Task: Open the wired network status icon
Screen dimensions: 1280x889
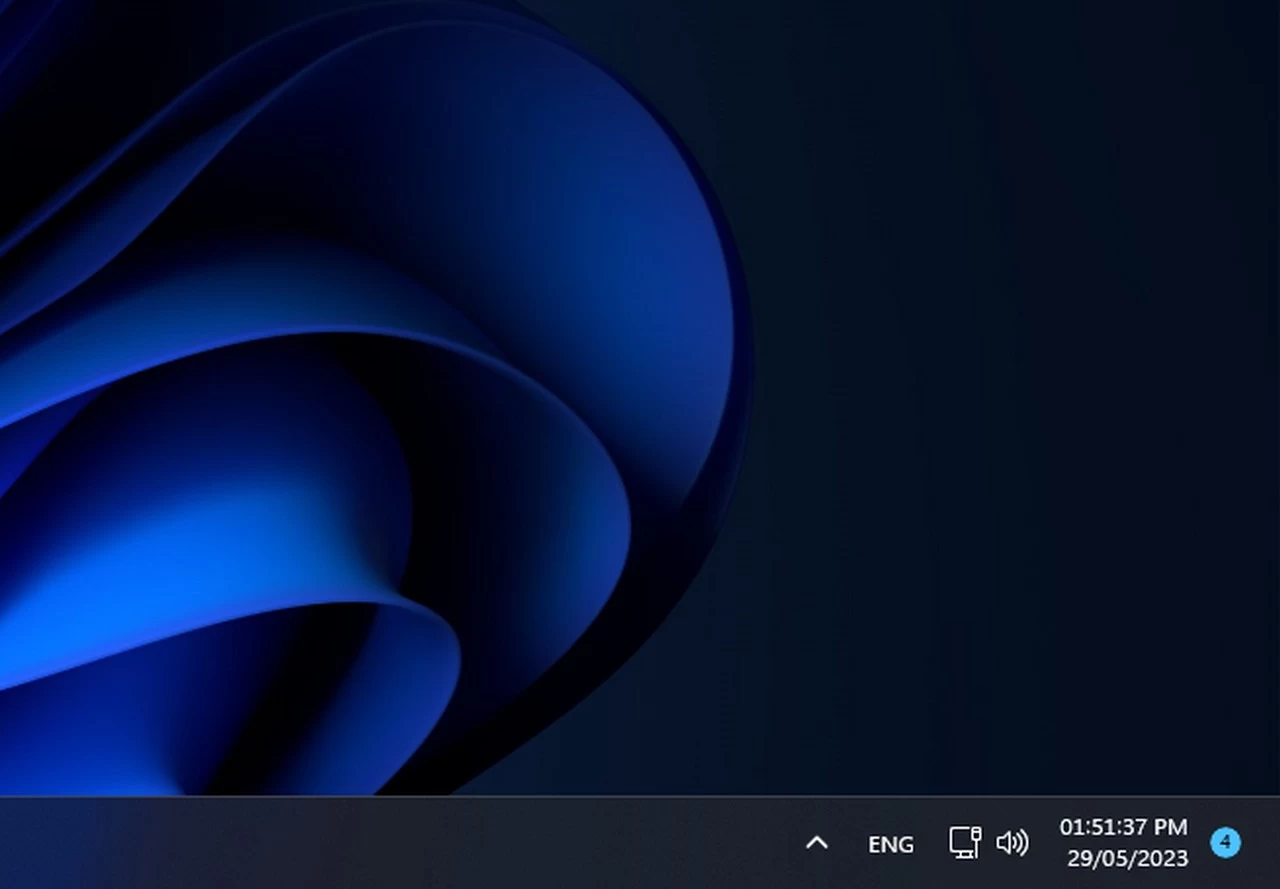Action: 965,842
